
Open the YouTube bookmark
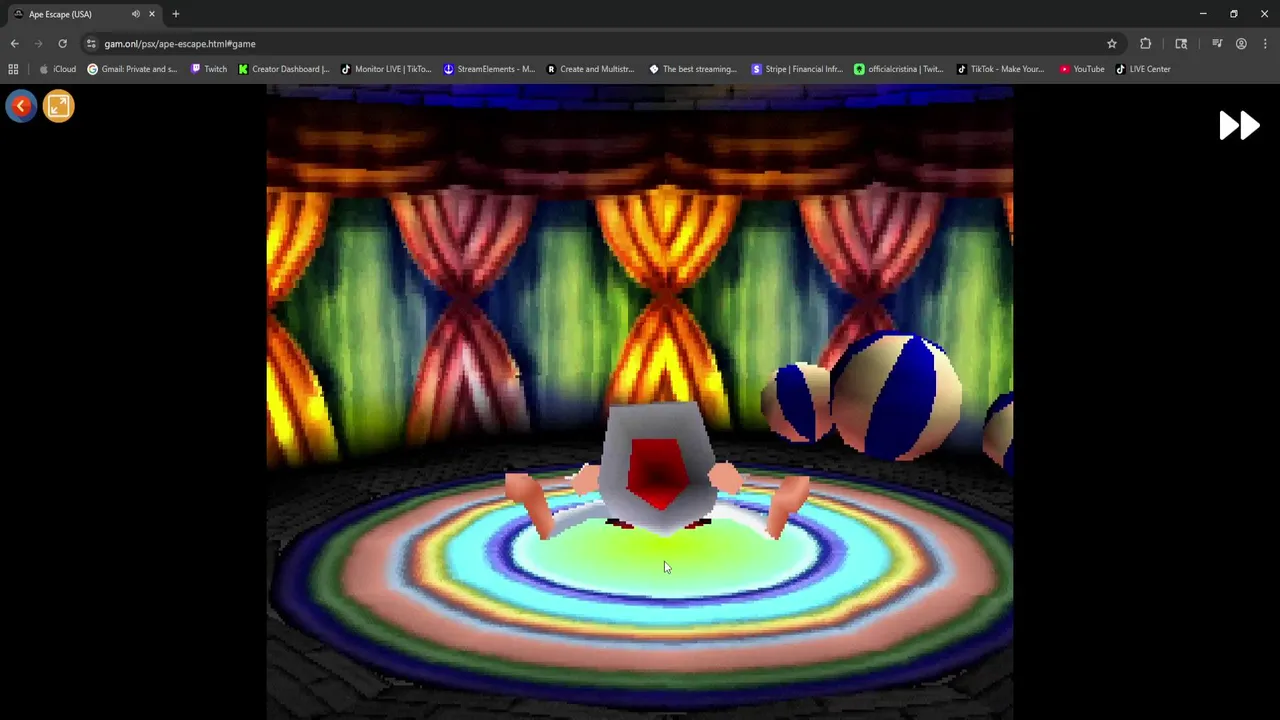(1082, 69)
